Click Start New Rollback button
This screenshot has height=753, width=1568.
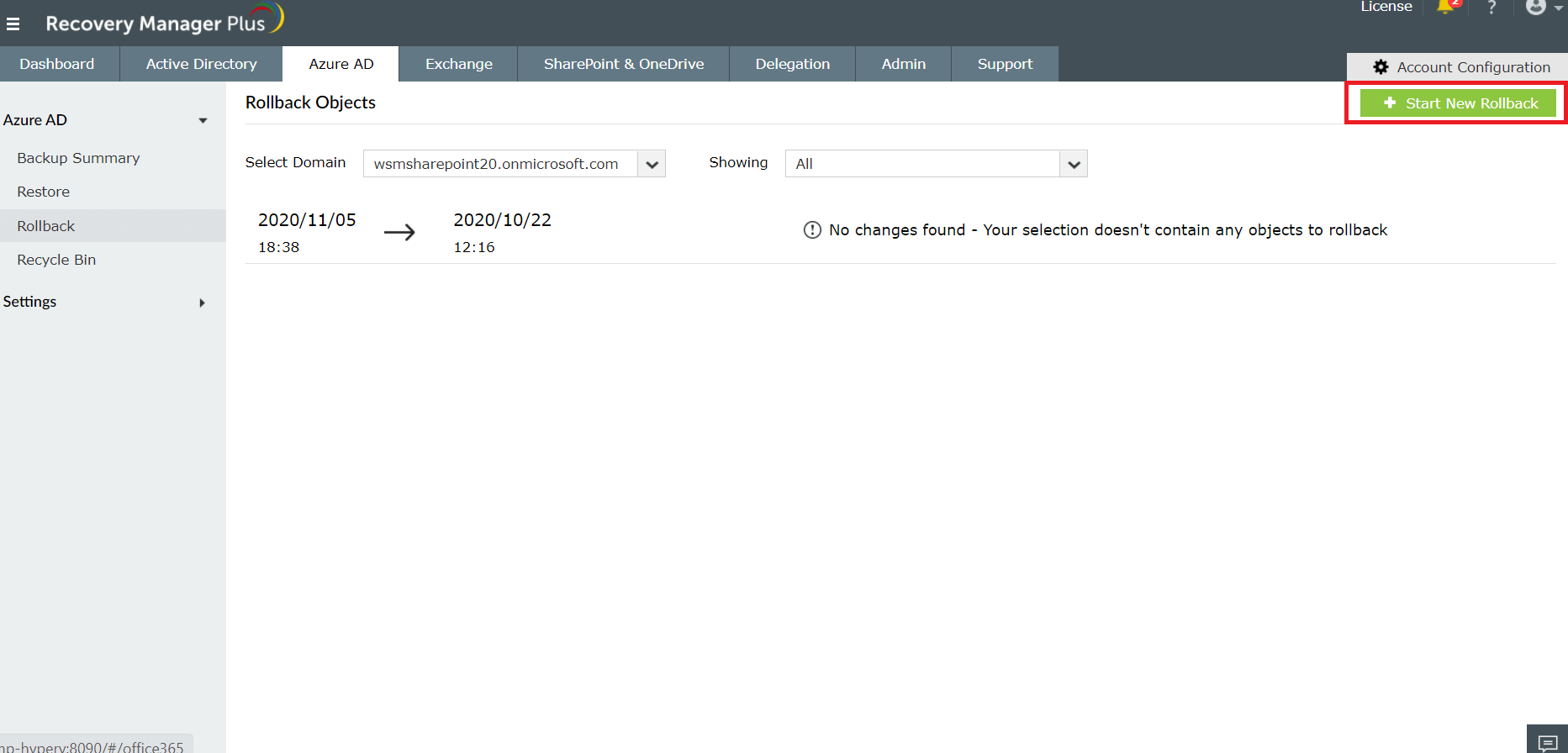pos(1458,103)
